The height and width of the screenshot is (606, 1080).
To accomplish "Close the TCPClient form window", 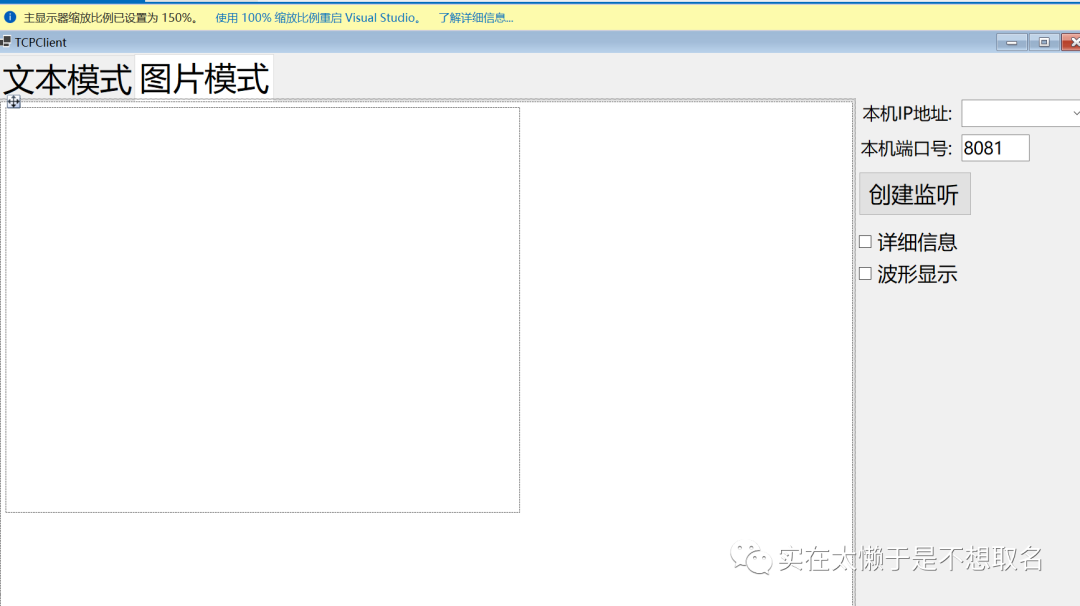I will [x=1072, y=42].
